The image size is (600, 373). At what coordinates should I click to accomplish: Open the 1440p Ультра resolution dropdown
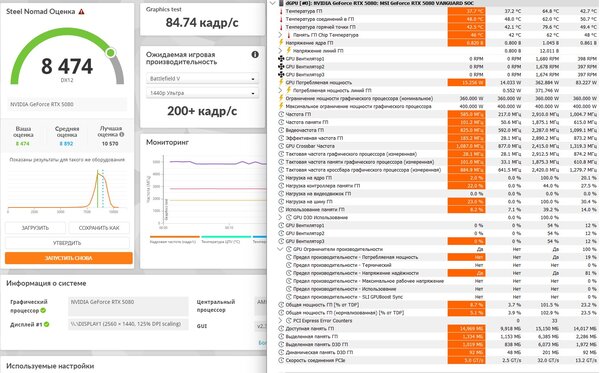coord(202,93)
